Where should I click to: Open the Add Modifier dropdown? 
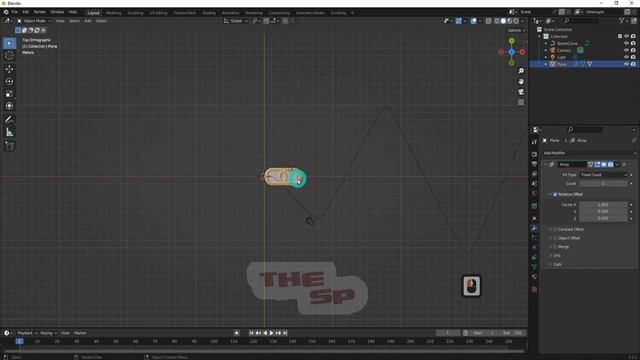click(589, 153)
